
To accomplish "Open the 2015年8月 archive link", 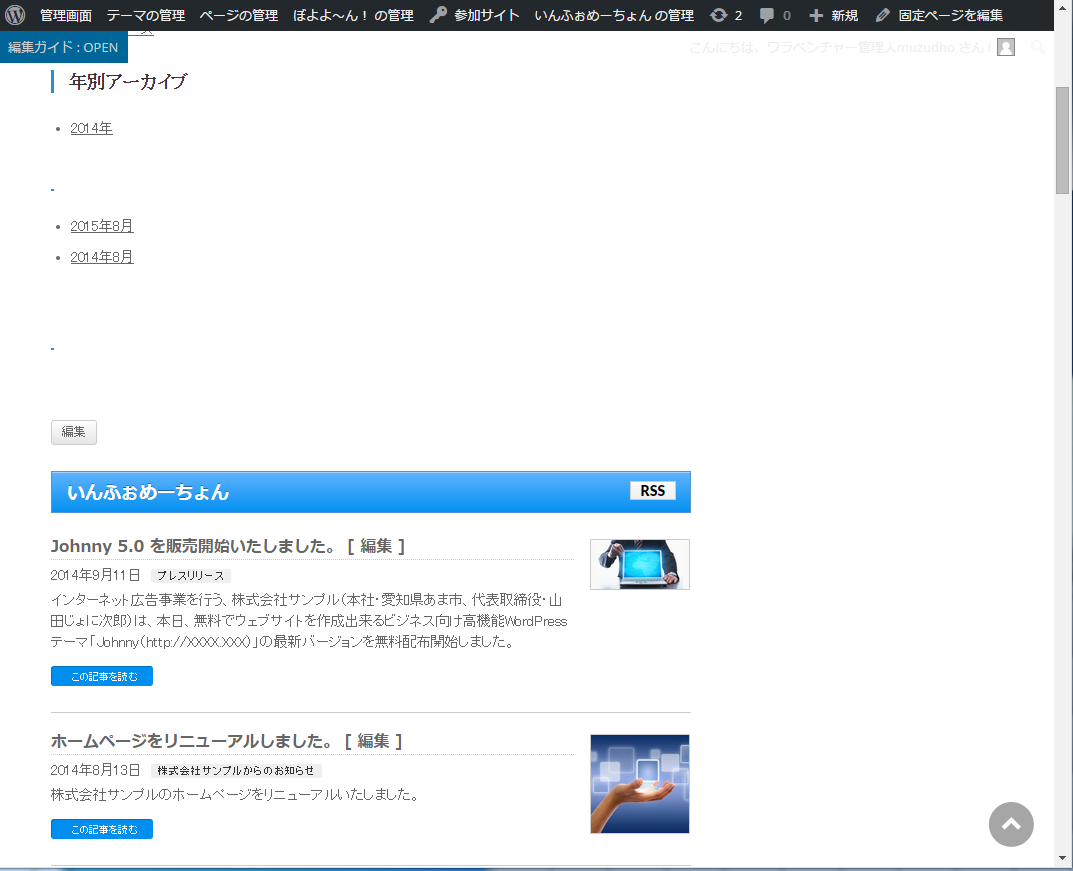I will point(101,226).
